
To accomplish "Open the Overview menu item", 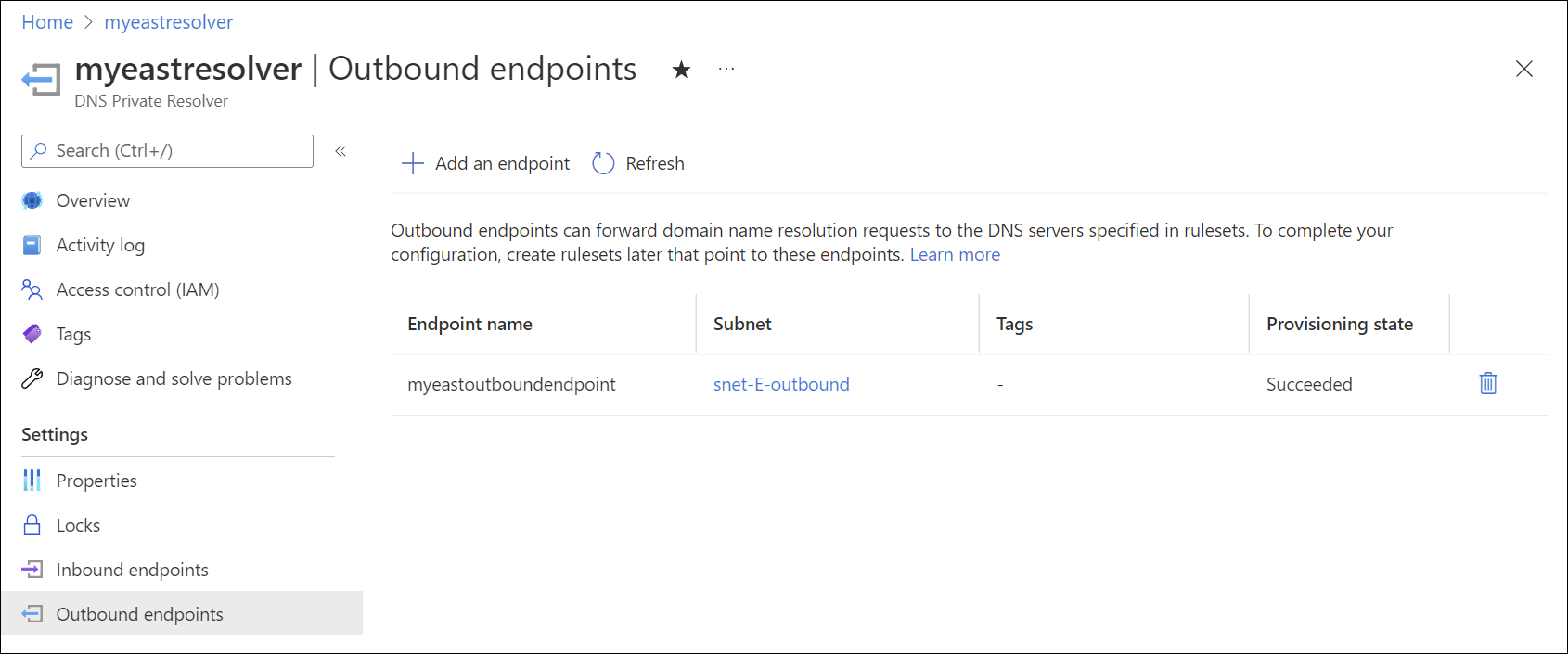I will [x=93, y=200].
